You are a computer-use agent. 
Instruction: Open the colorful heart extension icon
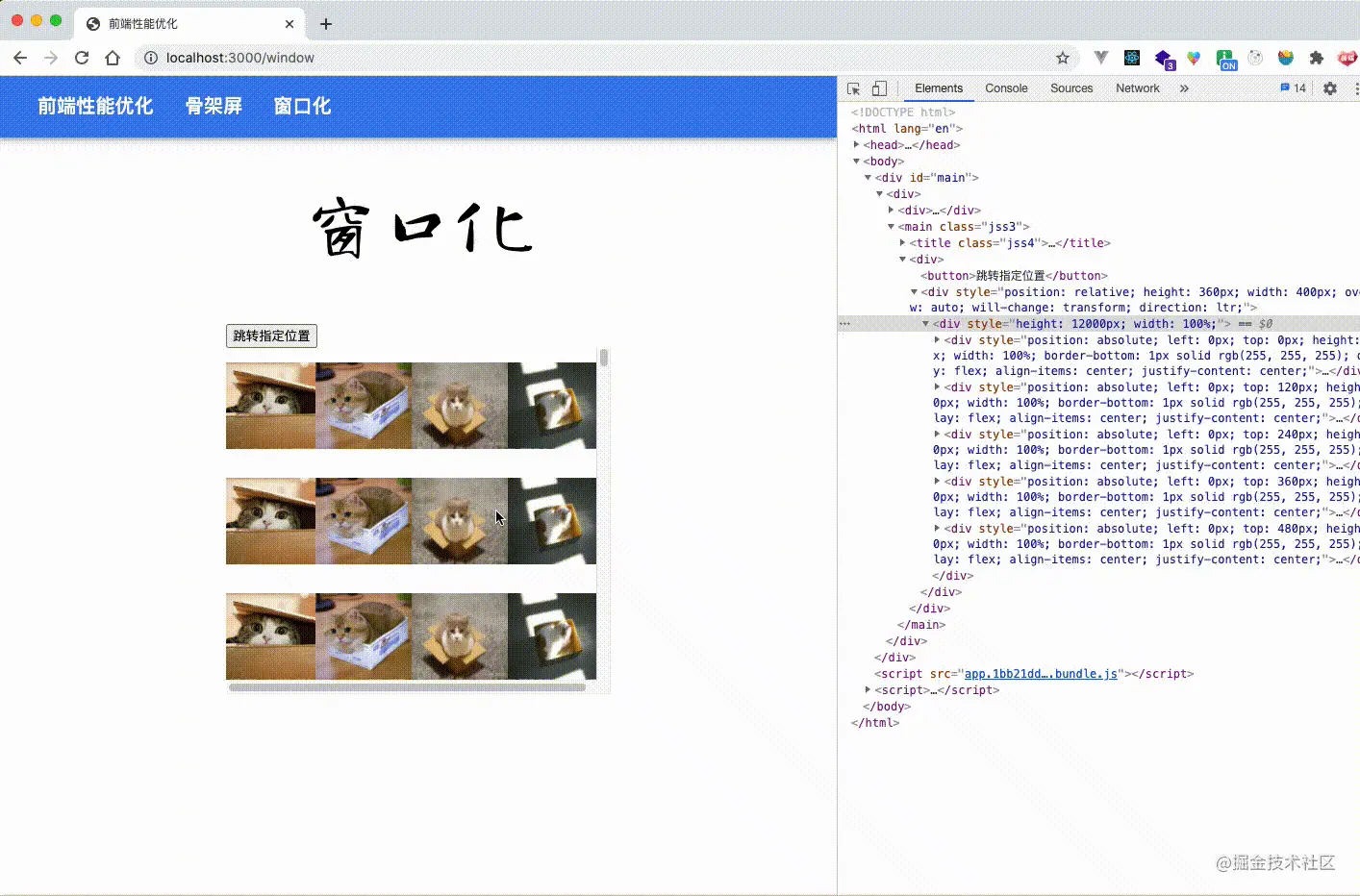[1194, 58]
